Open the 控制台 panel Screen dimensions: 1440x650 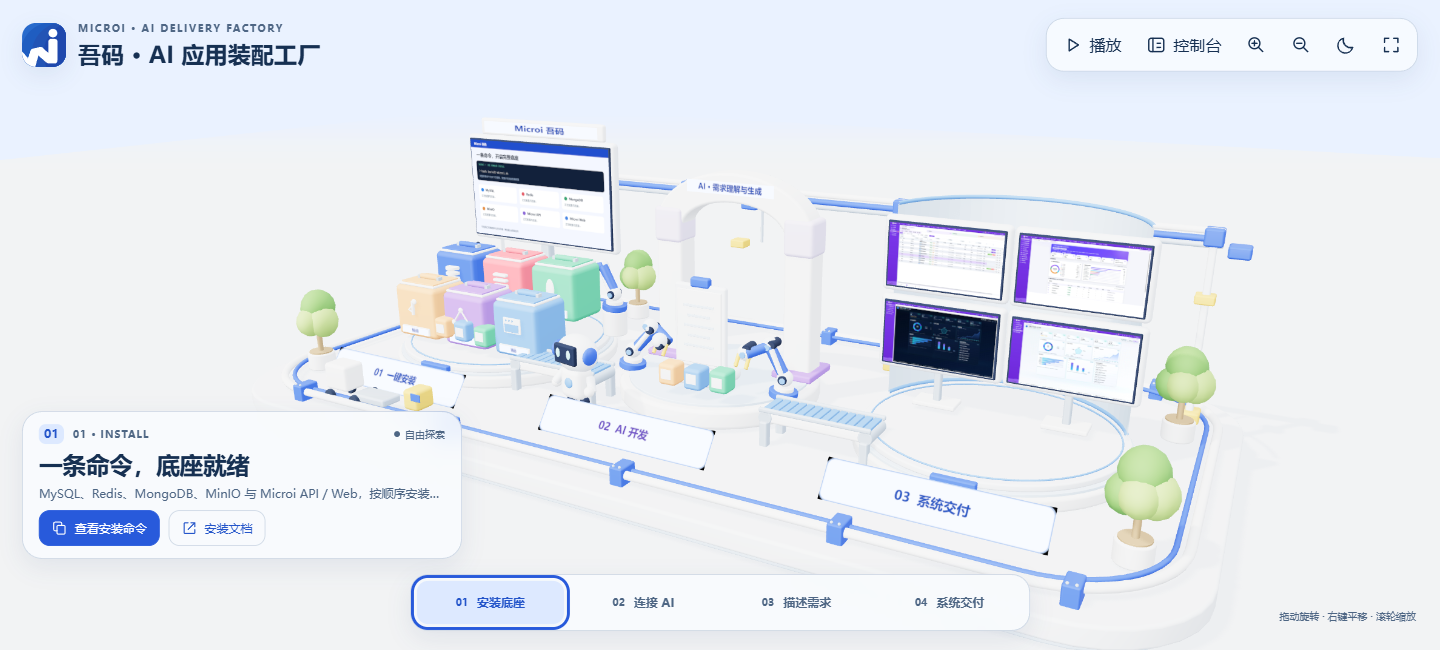(x=1185, y=45)
